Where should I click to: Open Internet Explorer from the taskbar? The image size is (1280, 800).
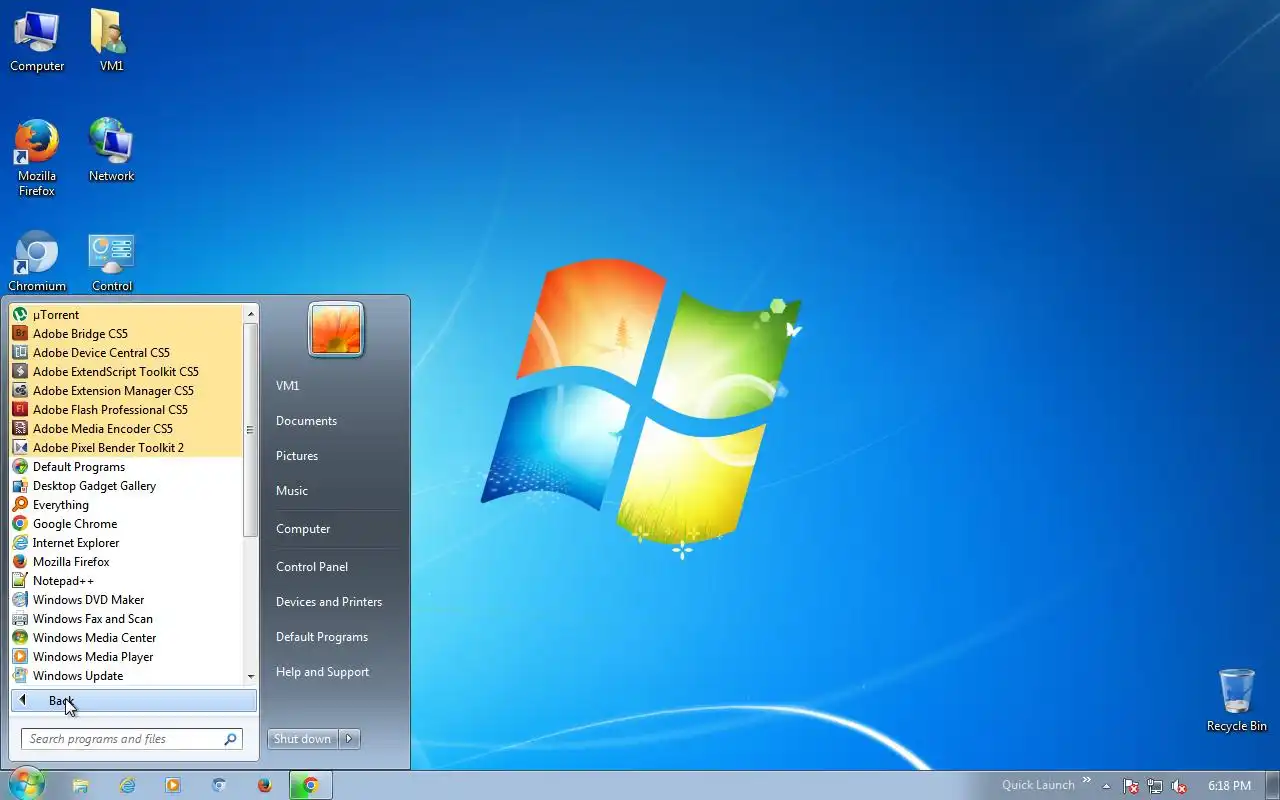(x=127, y=785)
